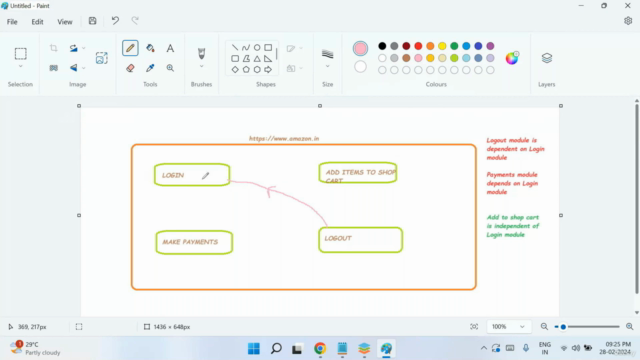Expand the Selection options arrow

click(20, 67)
